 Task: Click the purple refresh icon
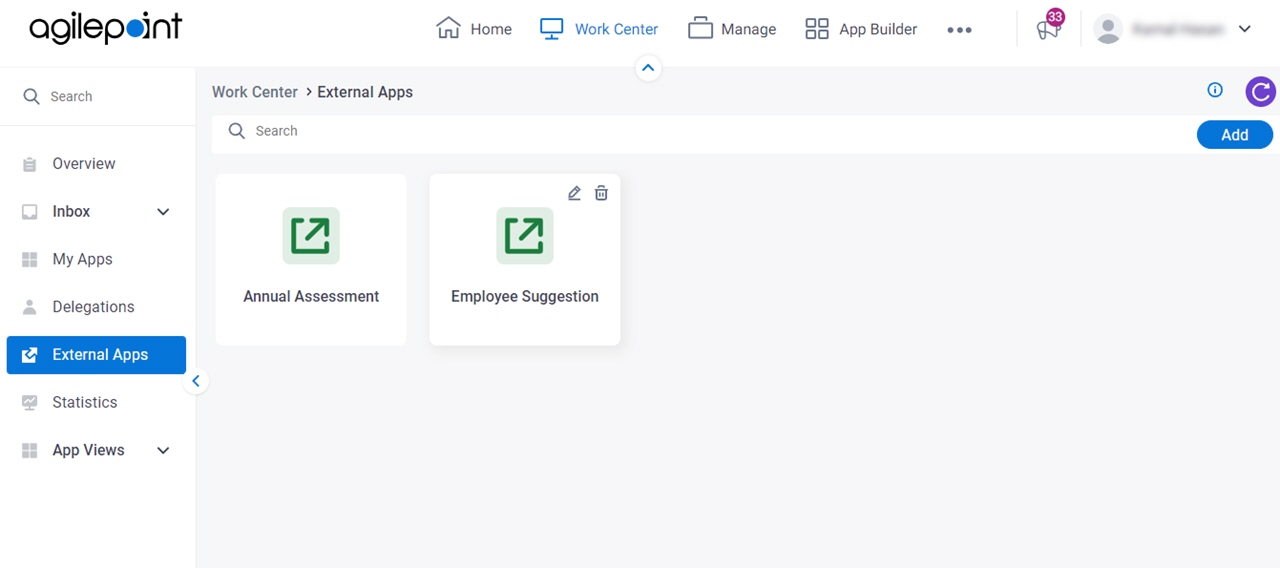[1261, 92]
